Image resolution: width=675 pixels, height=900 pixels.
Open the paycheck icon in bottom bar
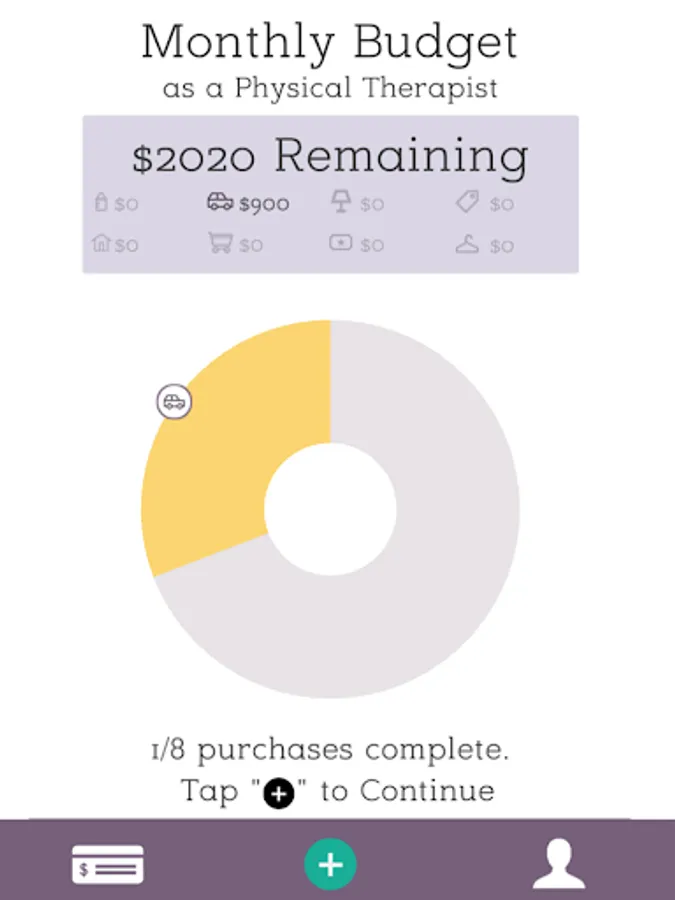(x=108, y=865)
